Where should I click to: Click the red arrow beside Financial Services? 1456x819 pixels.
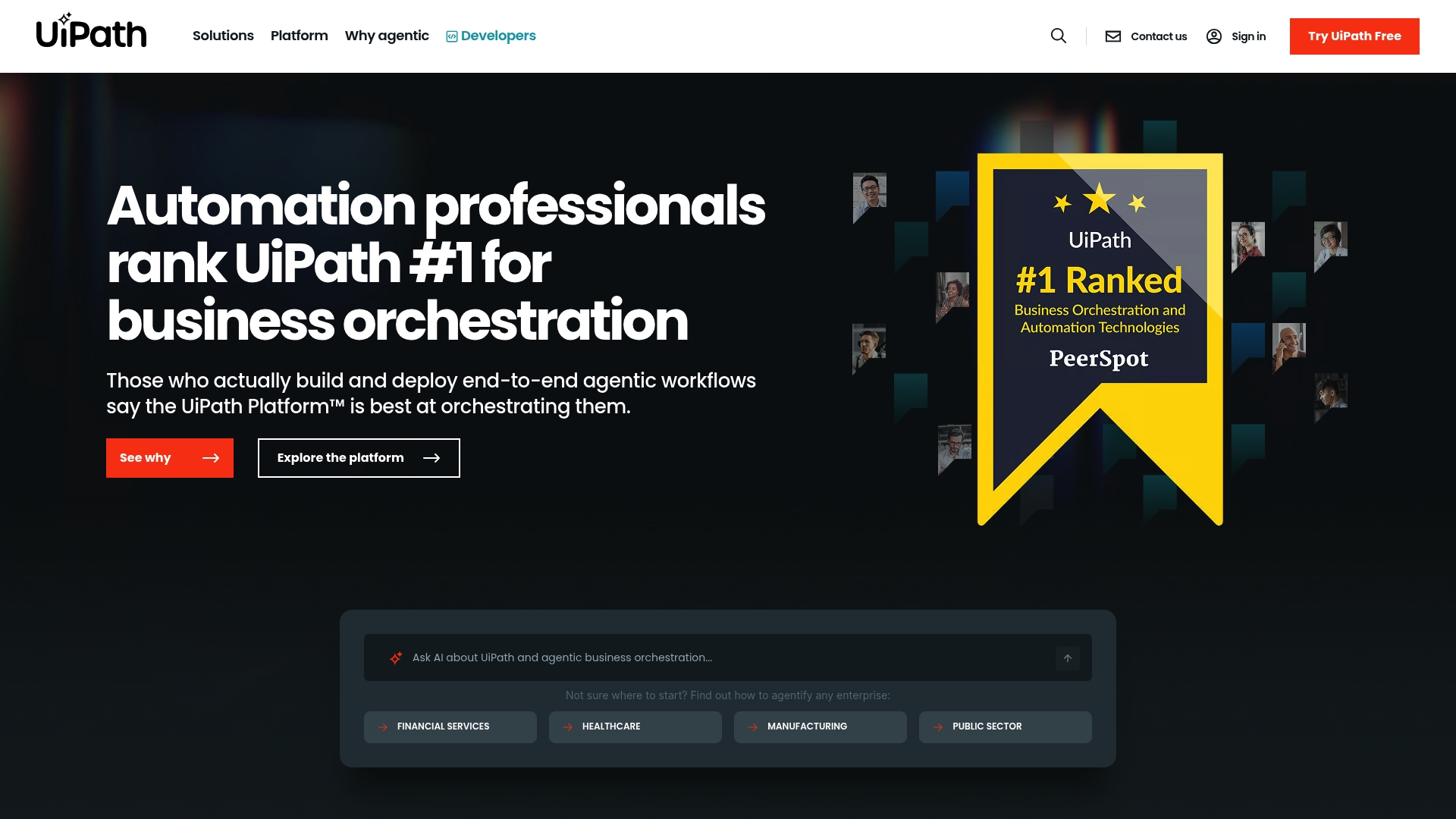pyautogui.click(x=383, y=726)
